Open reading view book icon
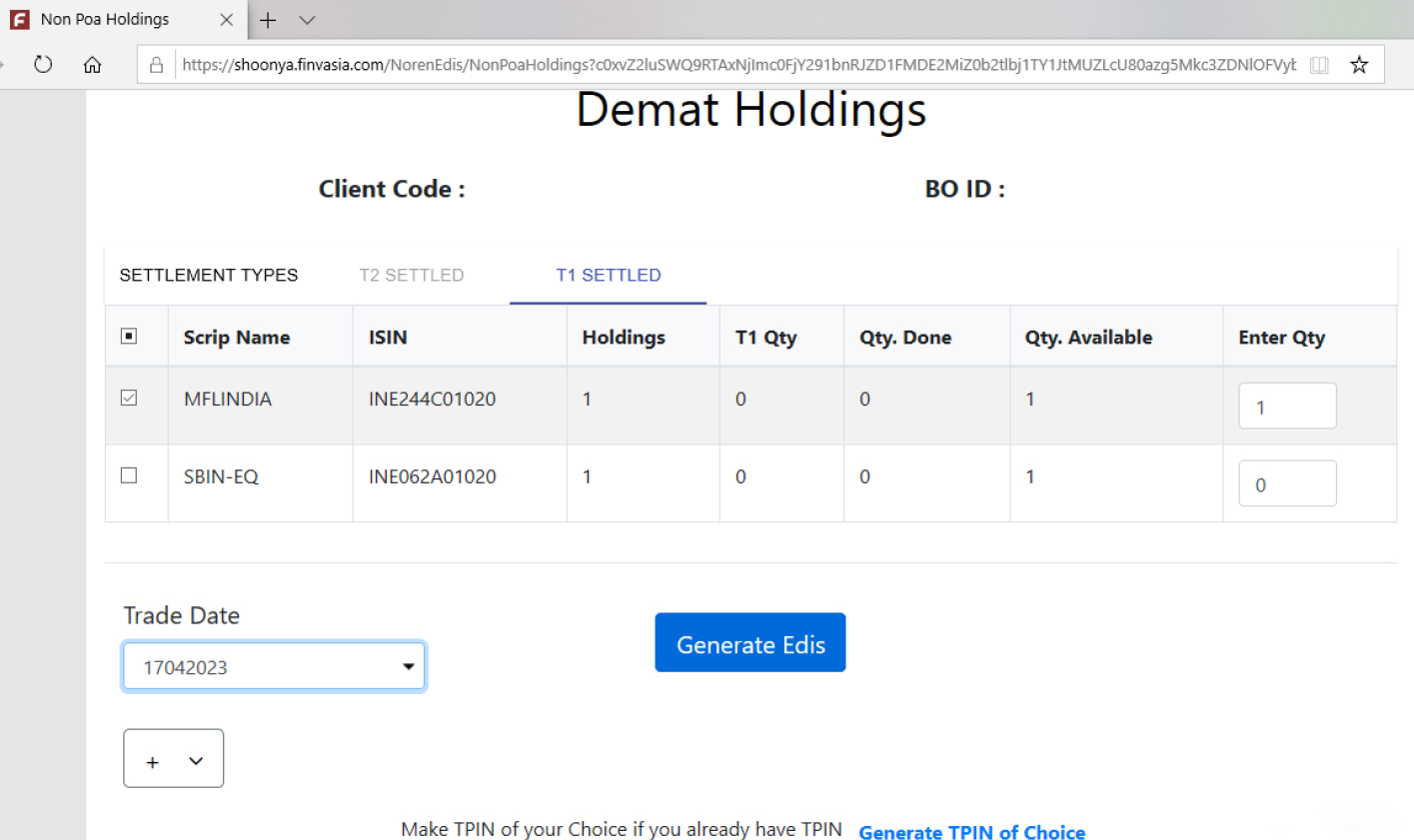Viewport: 1414px width, 840px height. pos(1319,65)
